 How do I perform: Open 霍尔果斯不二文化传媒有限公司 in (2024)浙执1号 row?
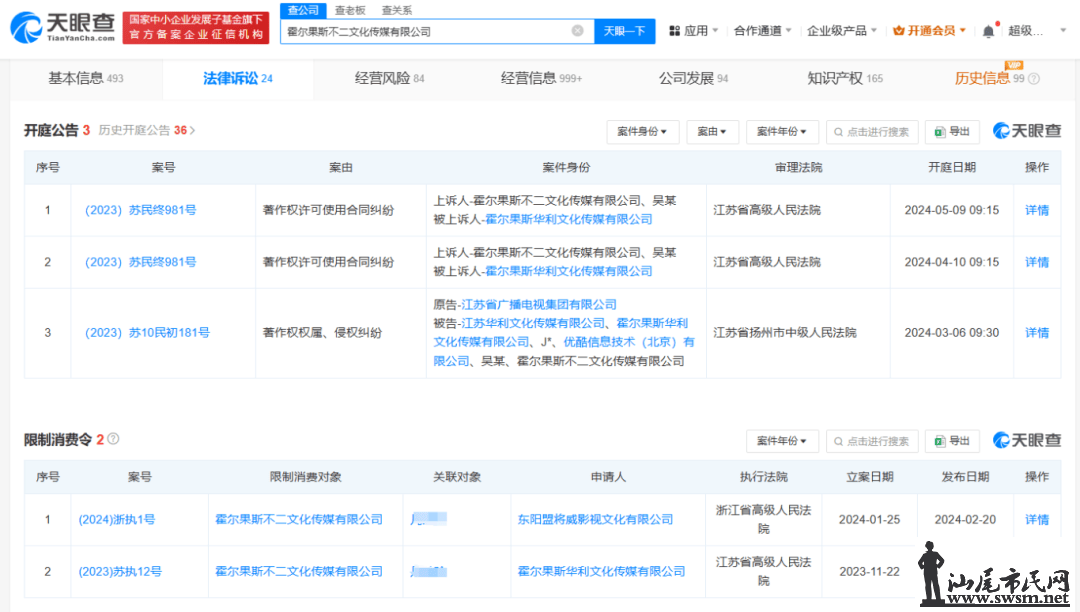[x=299, y=520]
